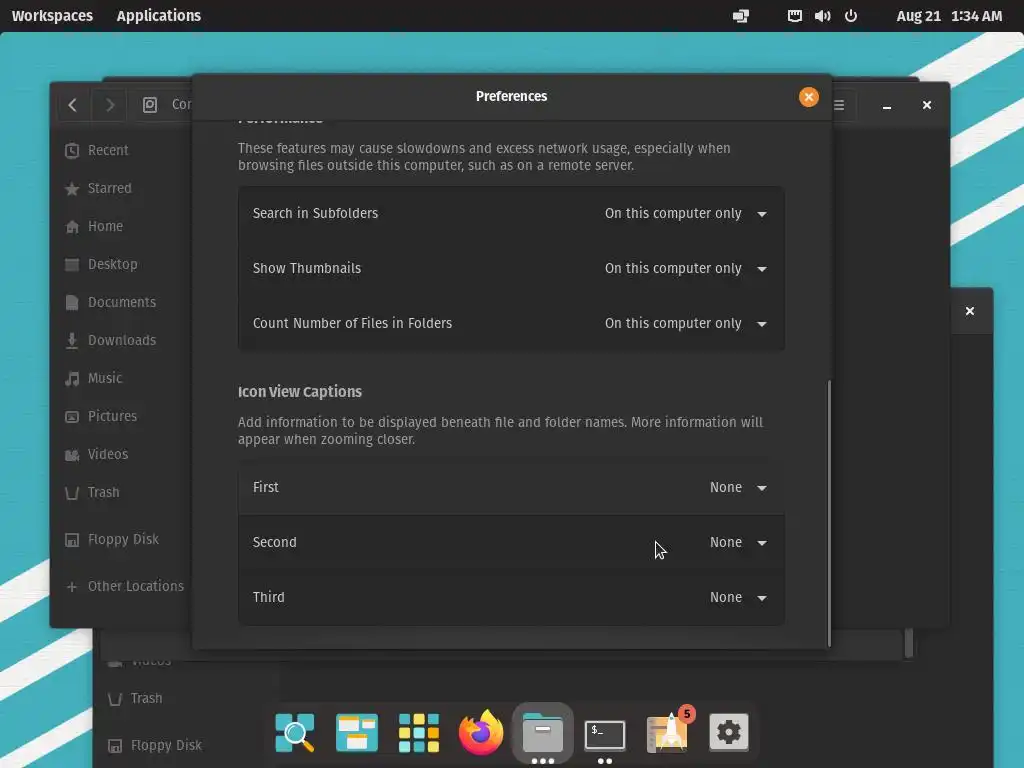Open the date and time clock
Image resolution: width=1024 pixels, height=768 pixels.
coord(949,16)
